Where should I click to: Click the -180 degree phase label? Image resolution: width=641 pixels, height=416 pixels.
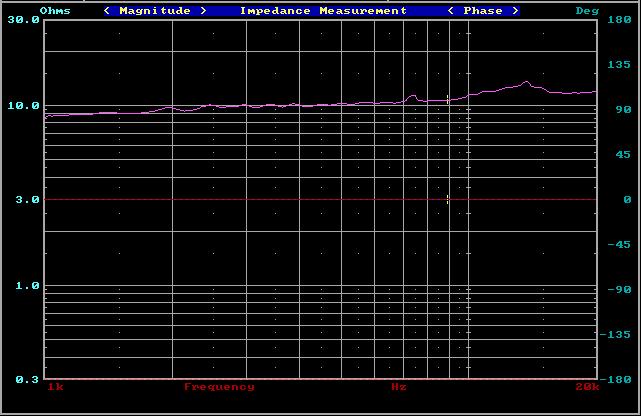pyautogui.click(x=615, y=380)
